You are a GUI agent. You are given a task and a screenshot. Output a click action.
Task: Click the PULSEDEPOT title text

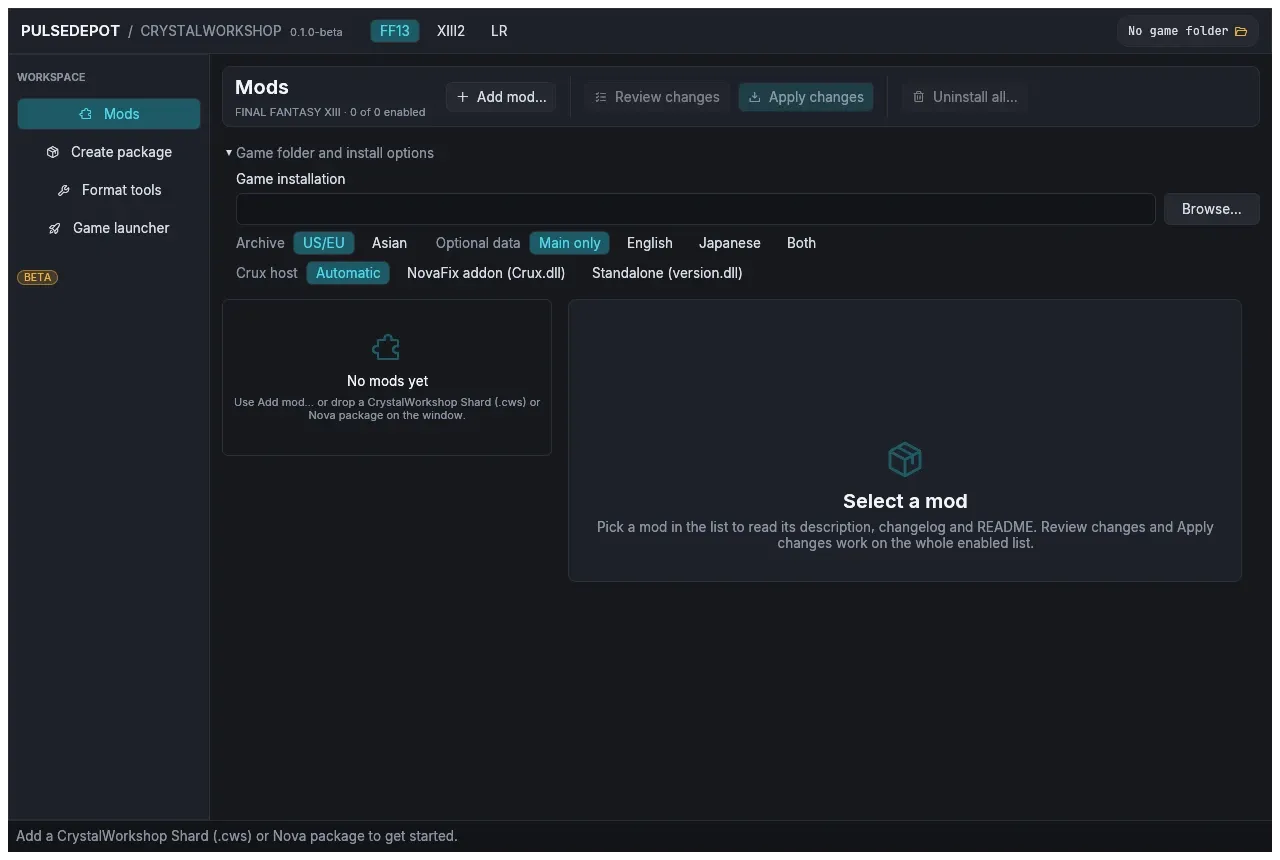[70, 31]
